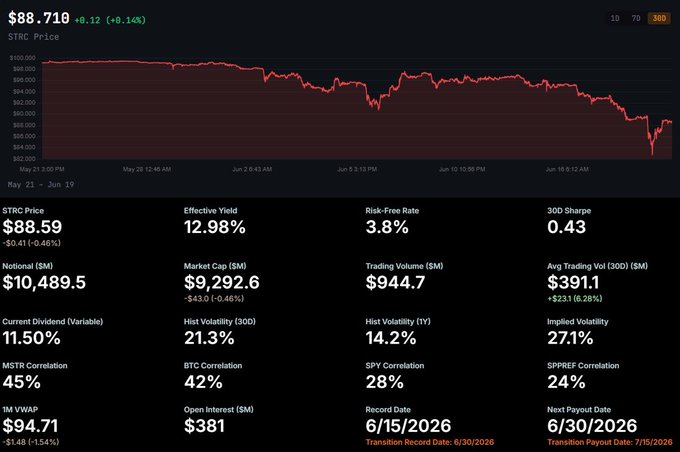This screenshot has width=680, height=452.
Task: Click the Market Cap ($M) label
Action: click(215, 266)
